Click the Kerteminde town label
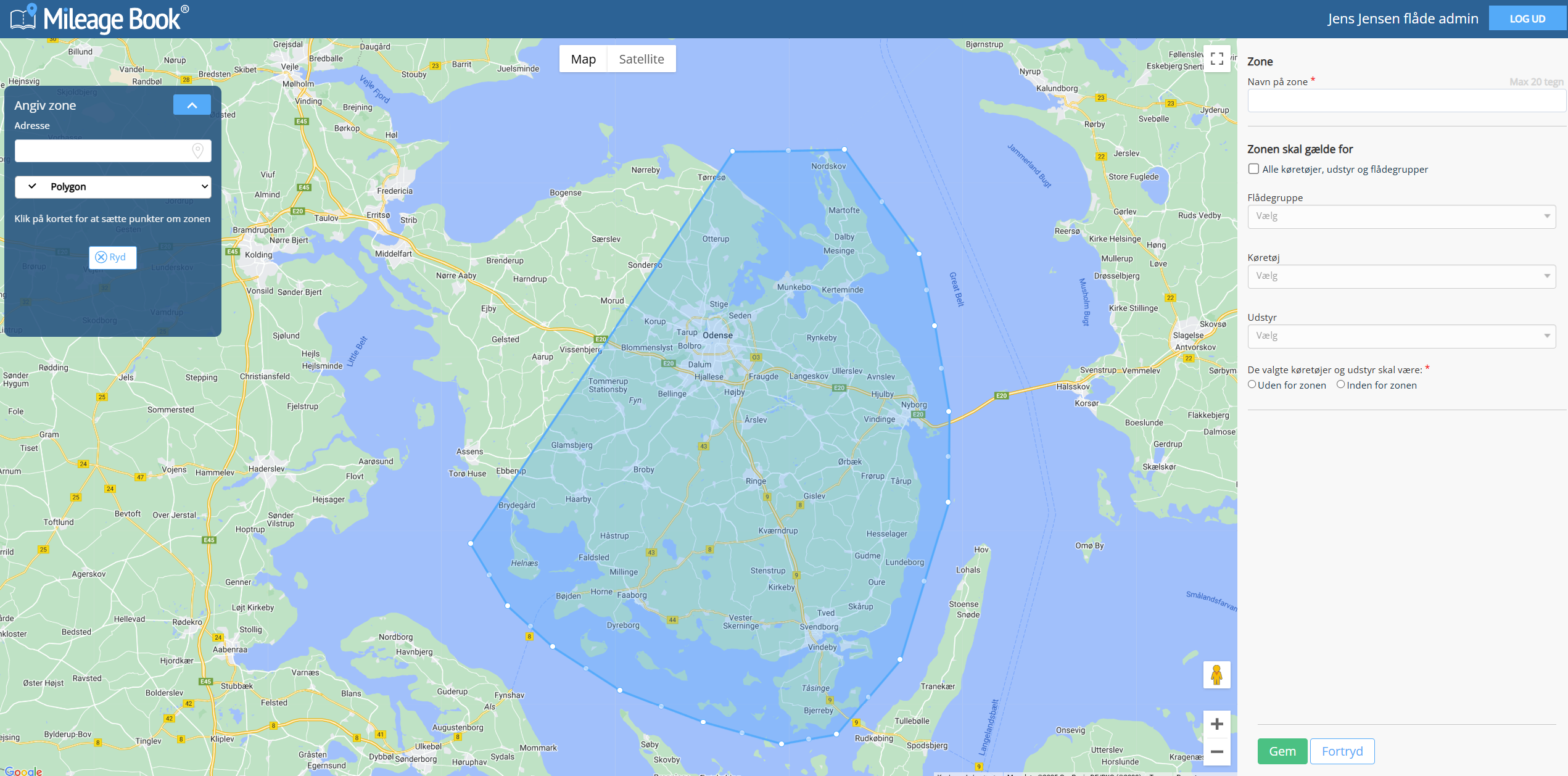 point(843,290)
